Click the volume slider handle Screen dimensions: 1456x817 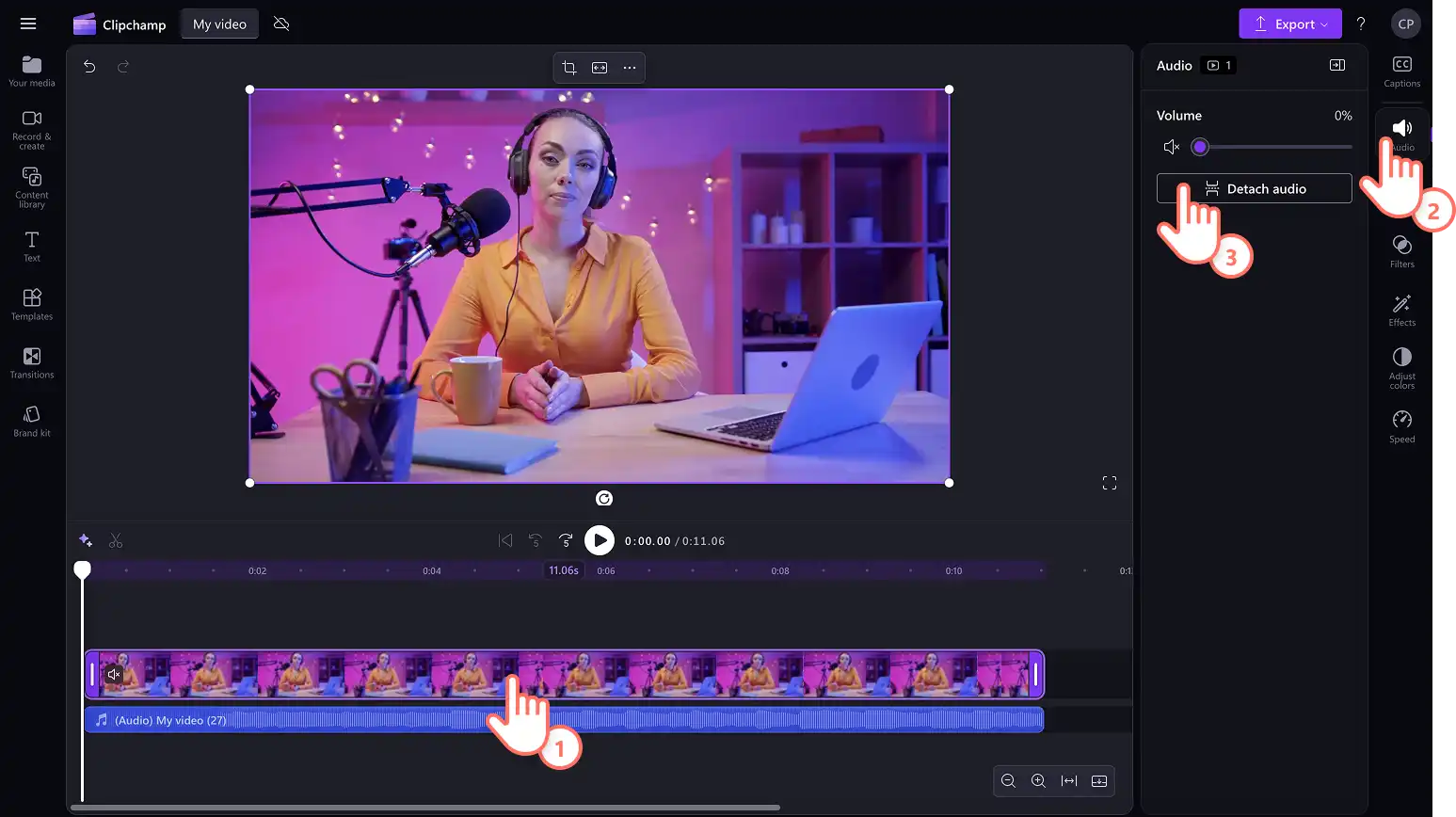click(1200, 147)
